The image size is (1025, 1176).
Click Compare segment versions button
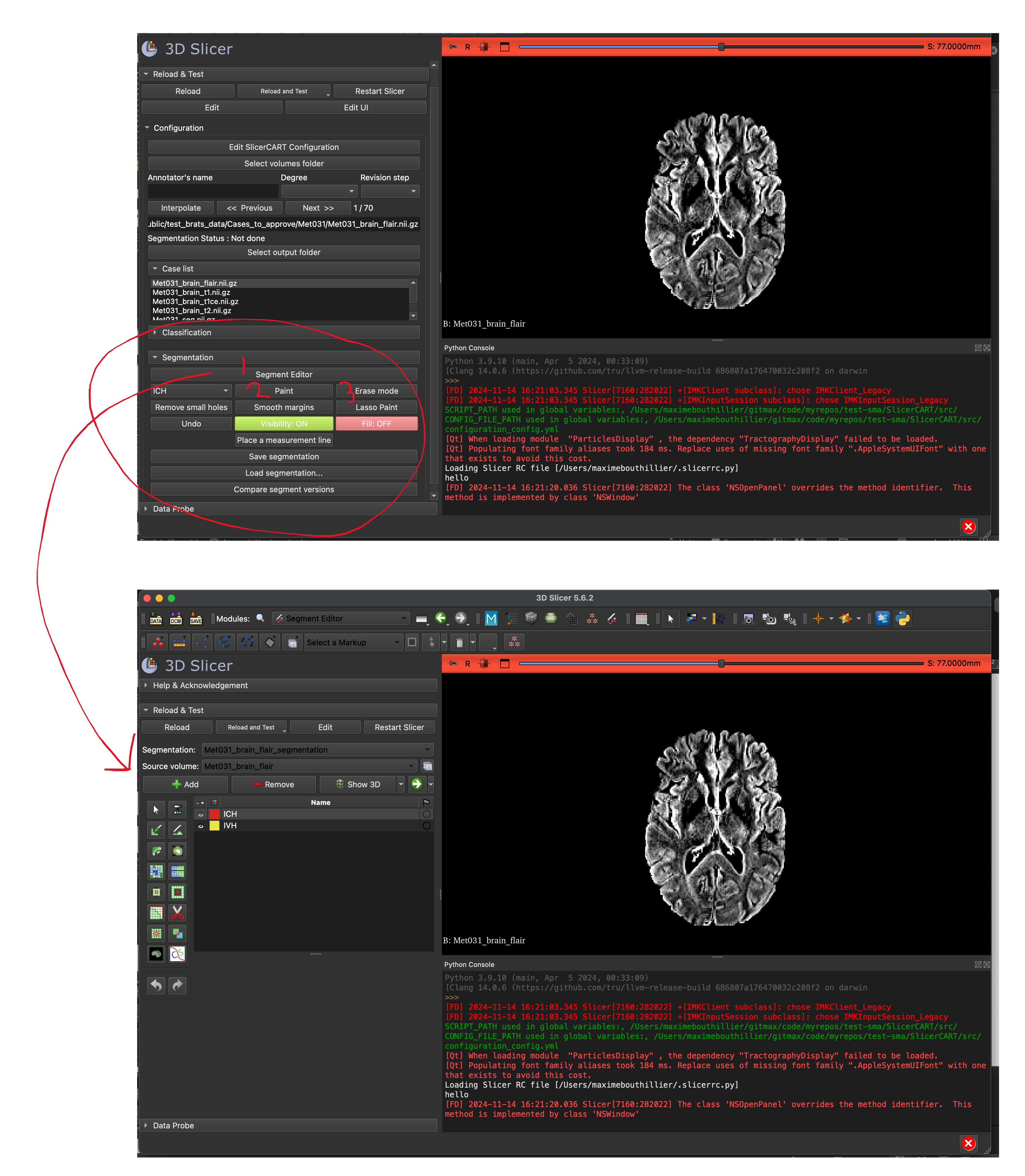click(x=284, y=490)
